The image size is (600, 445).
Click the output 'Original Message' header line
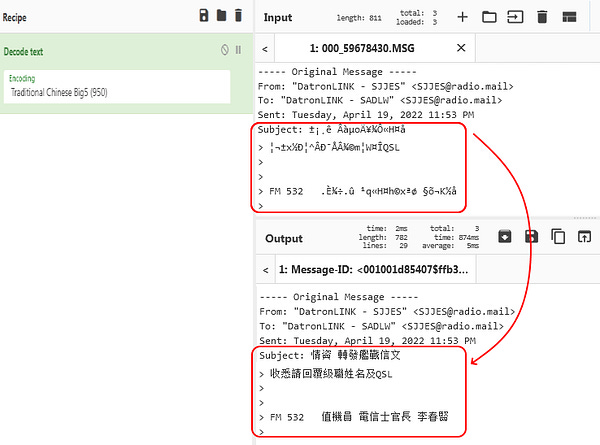point(339,297)
